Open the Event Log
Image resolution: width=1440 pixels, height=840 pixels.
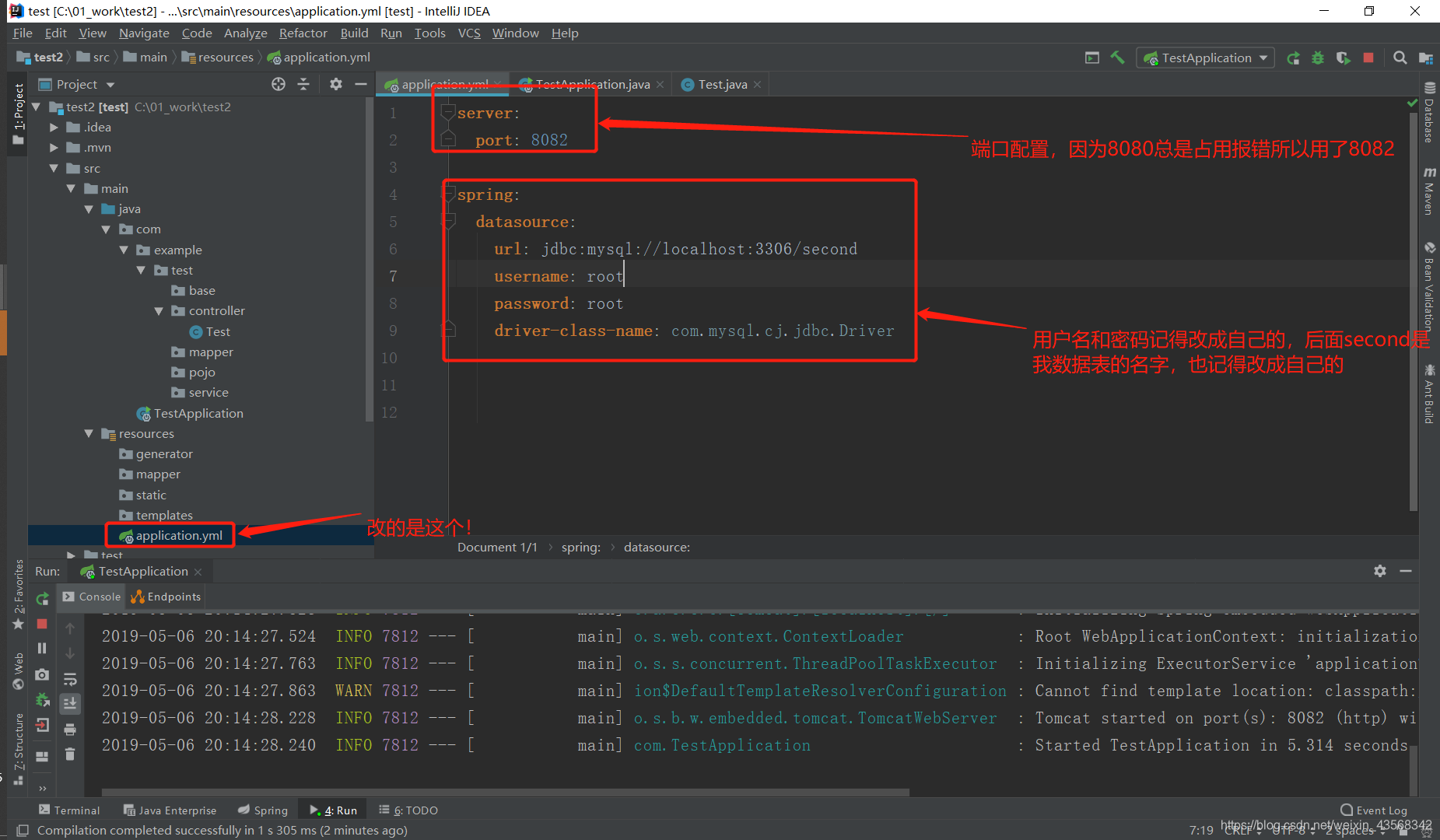click(1374, 810)
